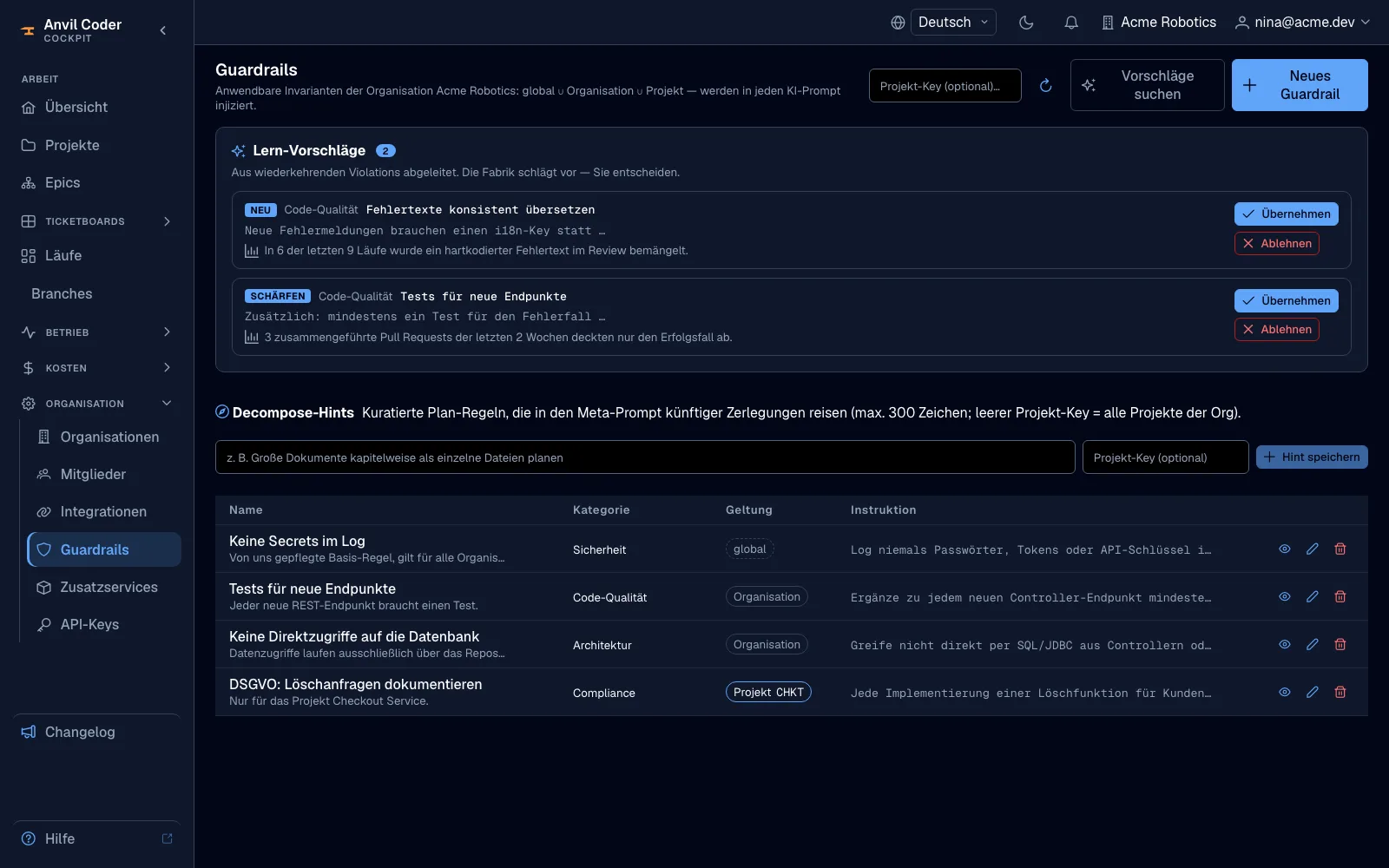Open the Changelog
1389x868 pixels.
pos(96,732)
